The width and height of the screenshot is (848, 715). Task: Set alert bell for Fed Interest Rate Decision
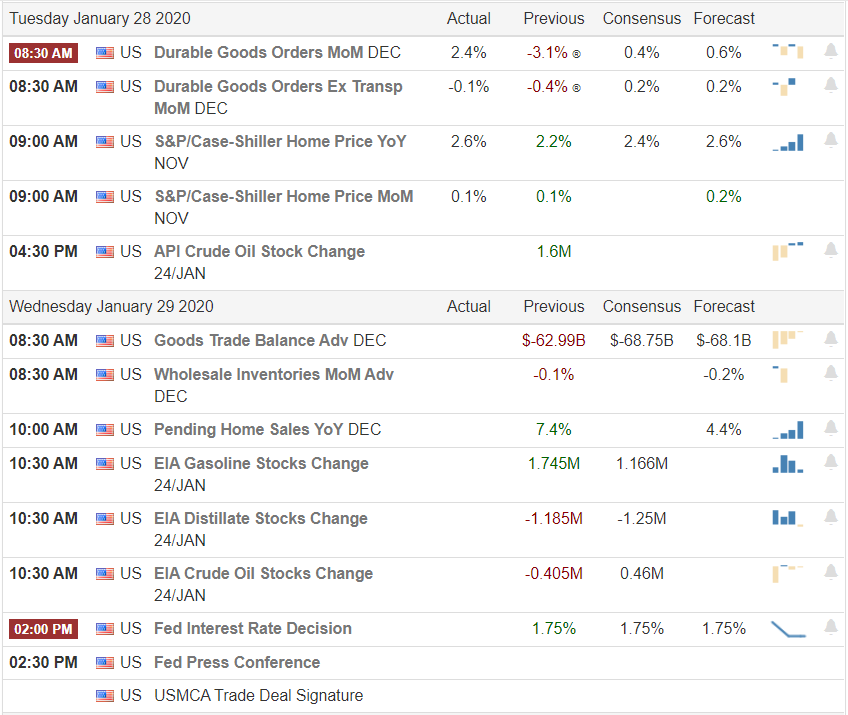[830, 628]
